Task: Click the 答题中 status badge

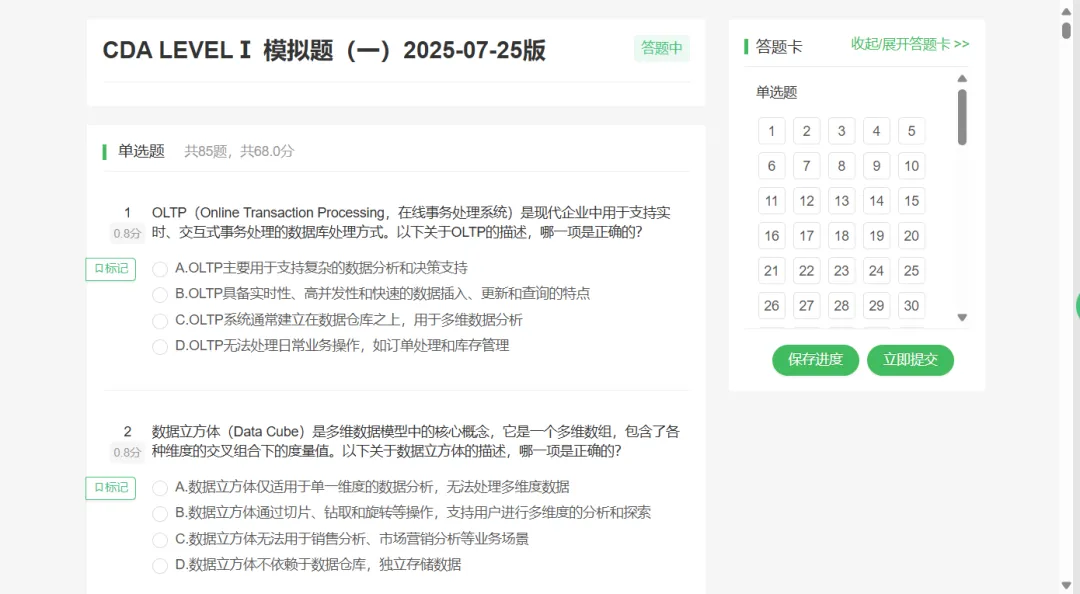Action: 661,48
